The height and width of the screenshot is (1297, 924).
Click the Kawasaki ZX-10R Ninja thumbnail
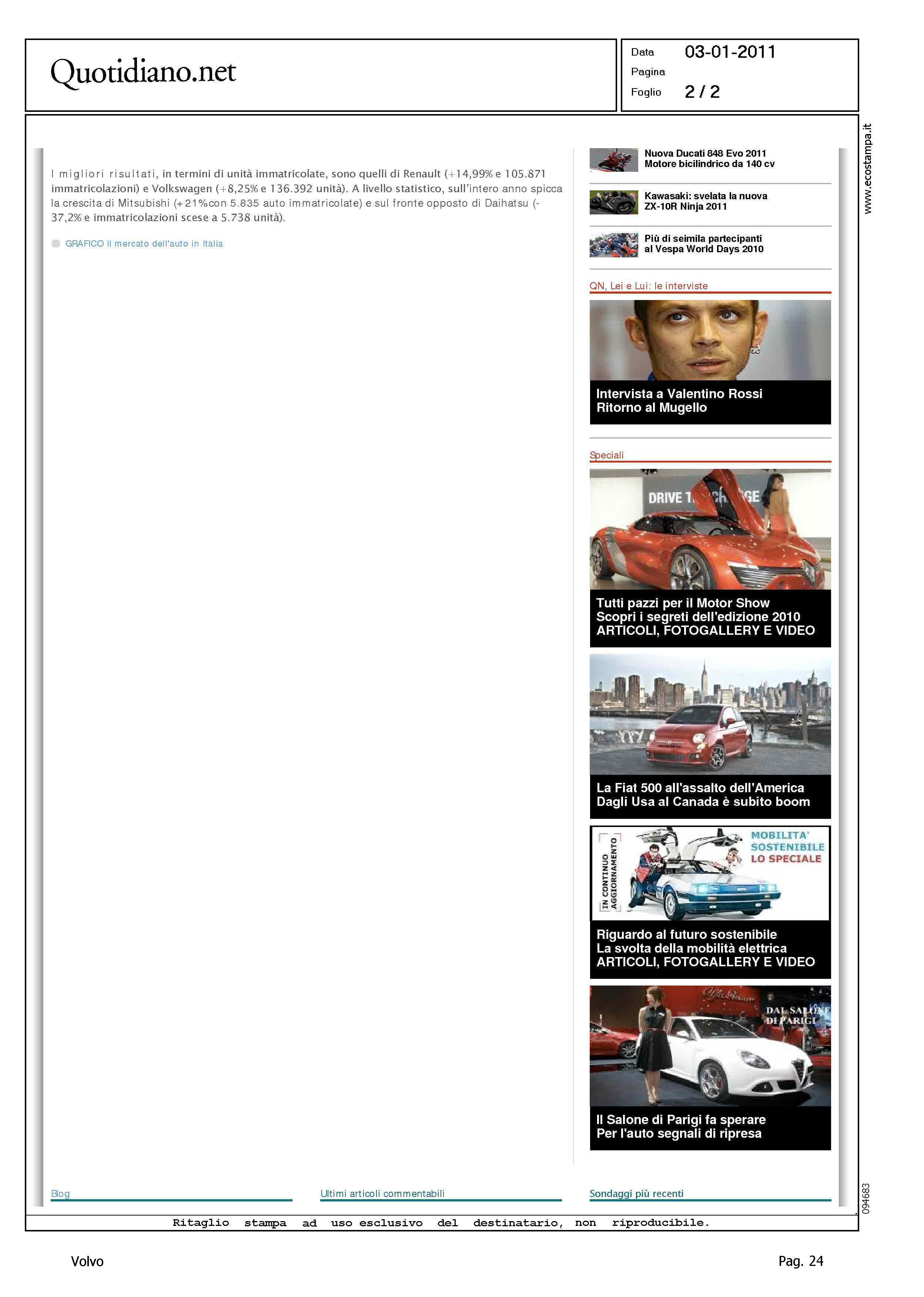(613, 202)
